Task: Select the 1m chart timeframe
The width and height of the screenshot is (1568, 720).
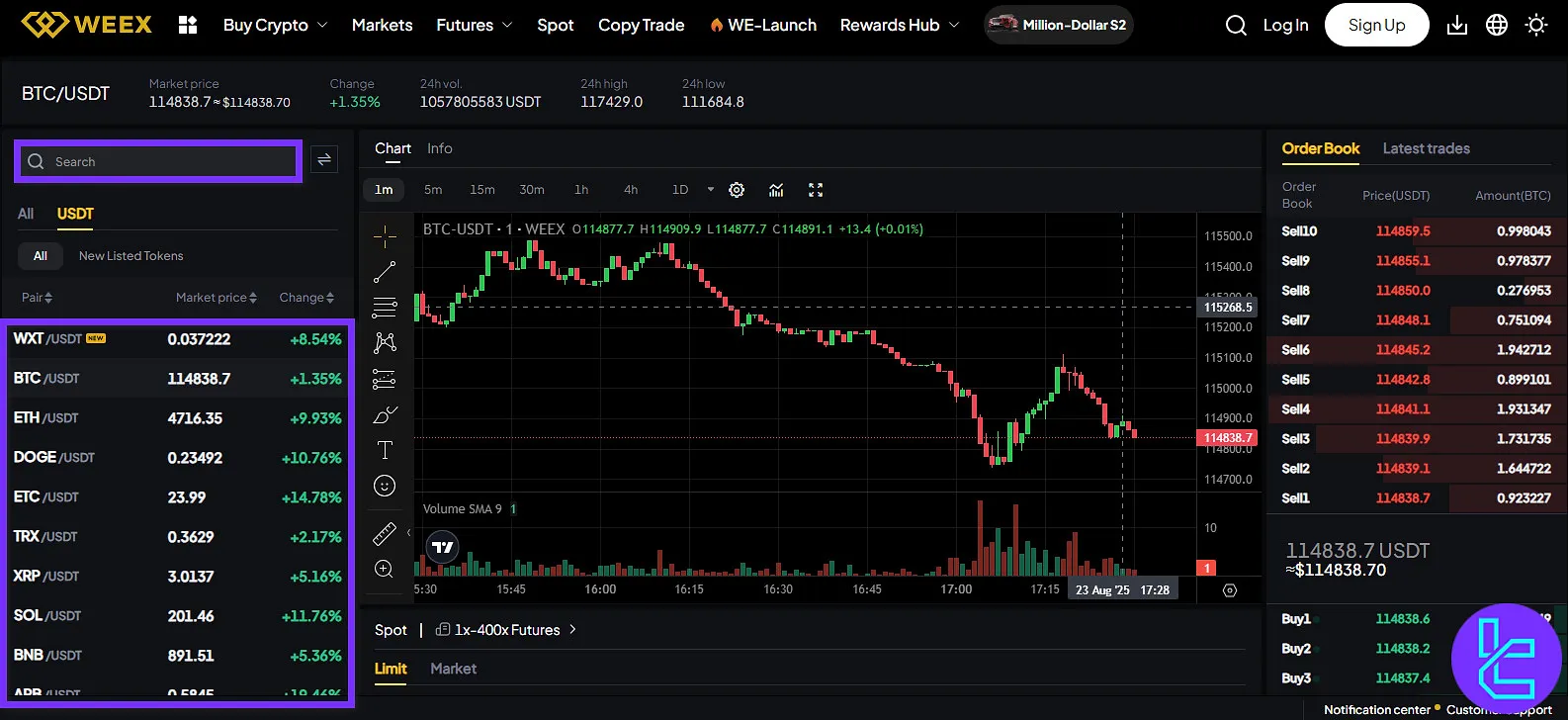Action: coord(384,190)
